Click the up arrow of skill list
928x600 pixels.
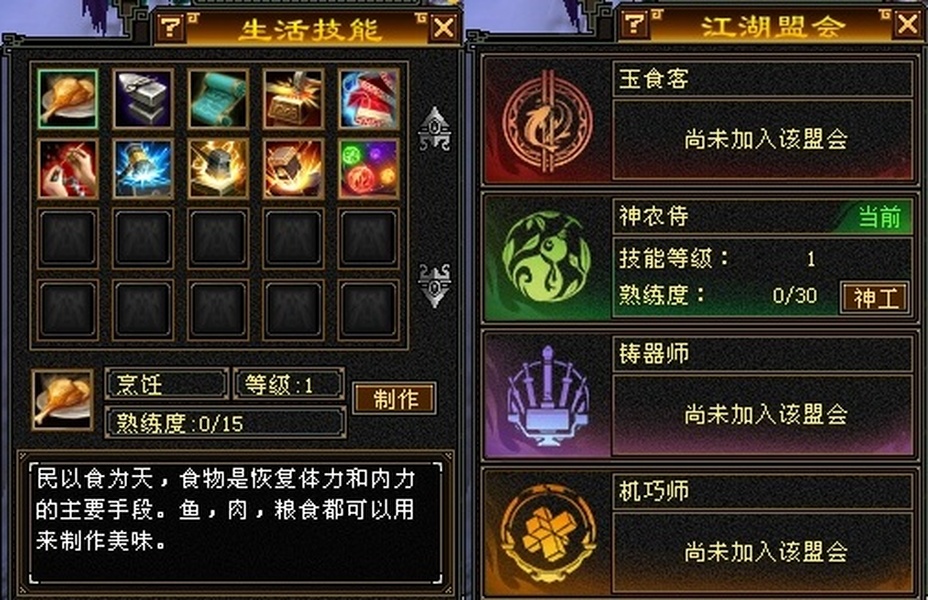[434, 129]
